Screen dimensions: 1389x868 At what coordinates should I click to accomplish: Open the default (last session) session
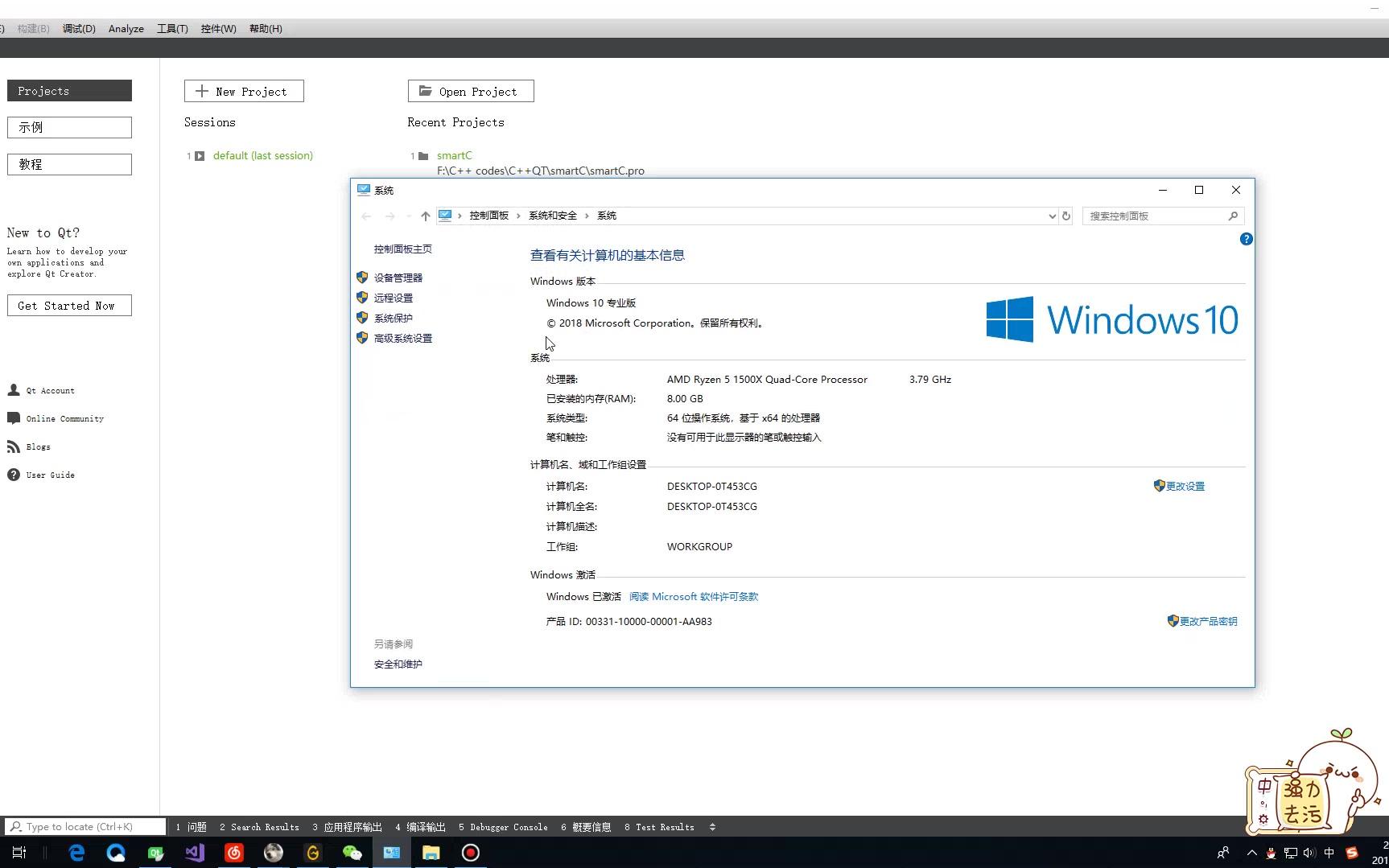(262, 155)
